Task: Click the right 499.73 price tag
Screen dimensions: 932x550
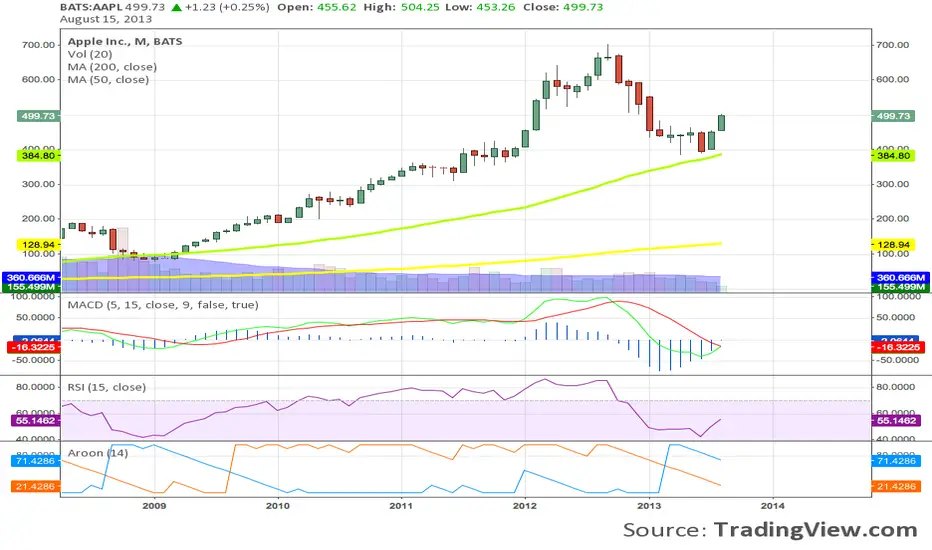Action: (x=893, y=116)
